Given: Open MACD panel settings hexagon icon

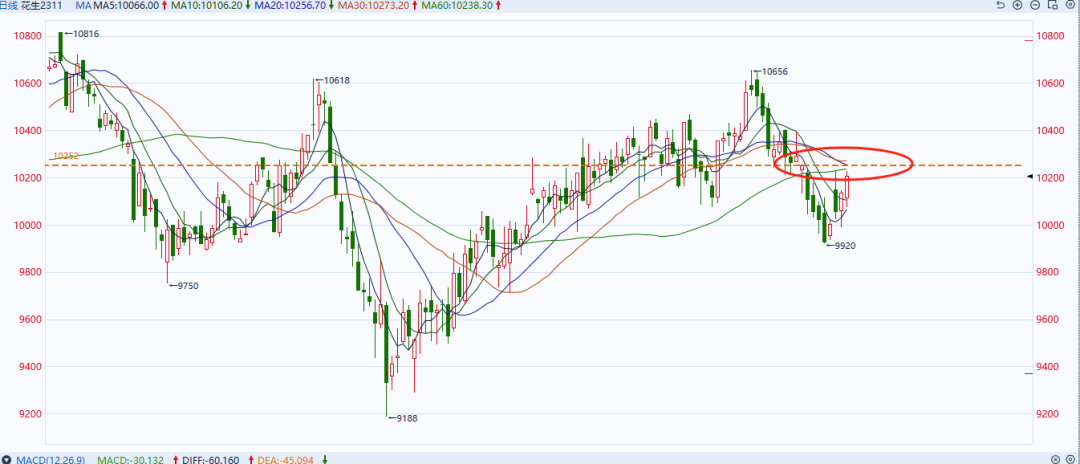Looking at the screenshot, I should [x=1072, y=459].
